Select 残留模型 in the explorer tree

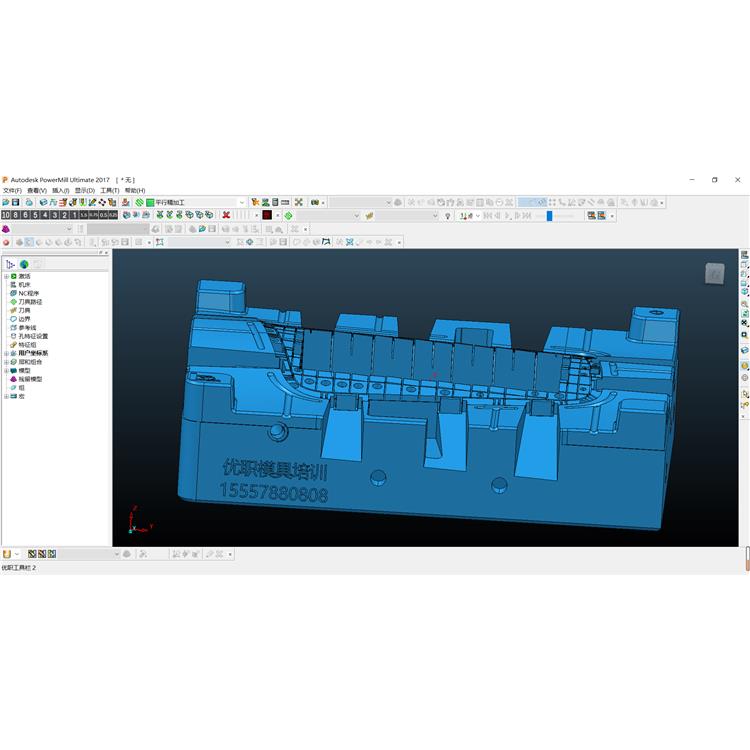30,379
